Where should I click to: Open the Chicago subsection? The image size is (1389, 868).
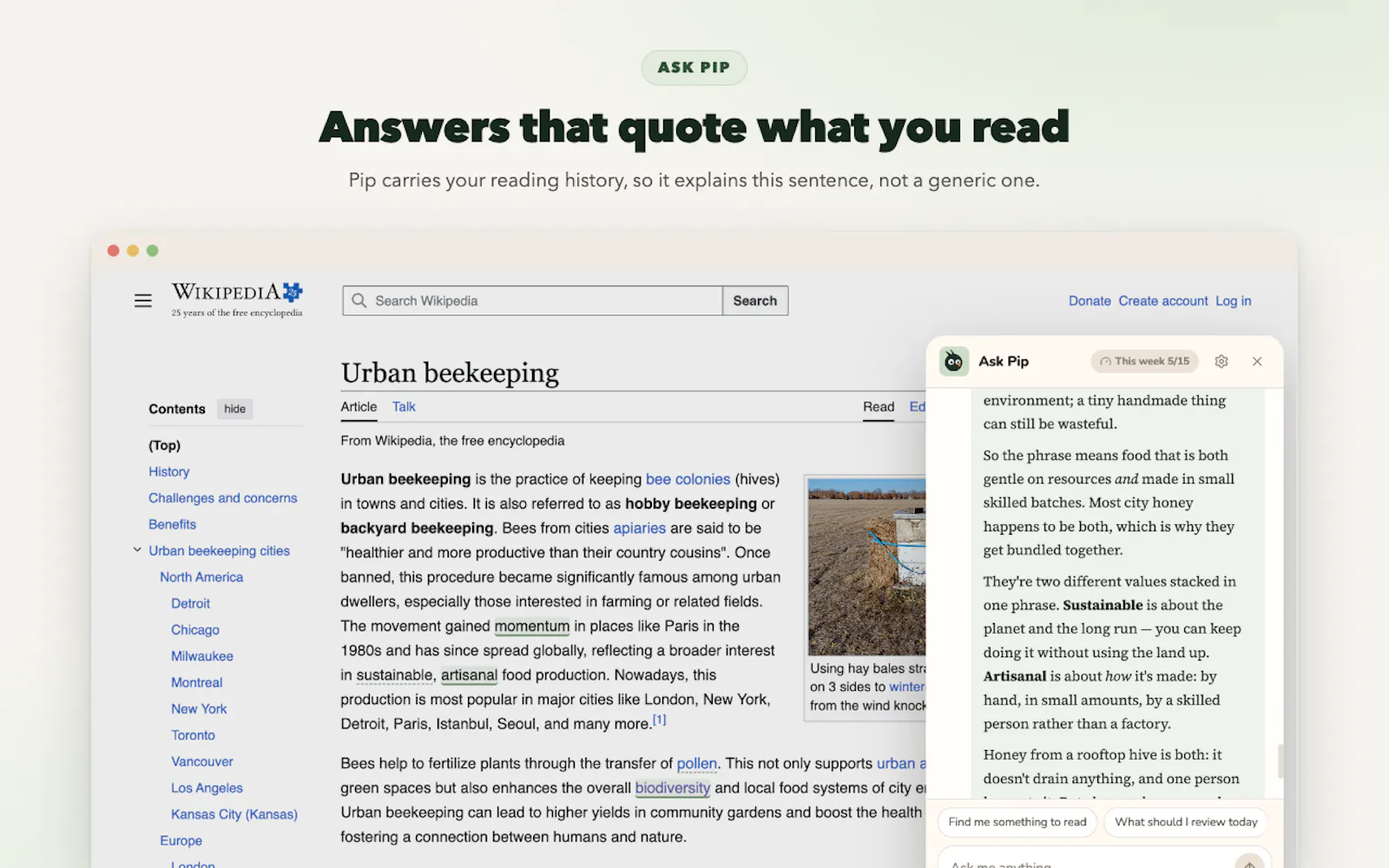(x=195, y=629)
